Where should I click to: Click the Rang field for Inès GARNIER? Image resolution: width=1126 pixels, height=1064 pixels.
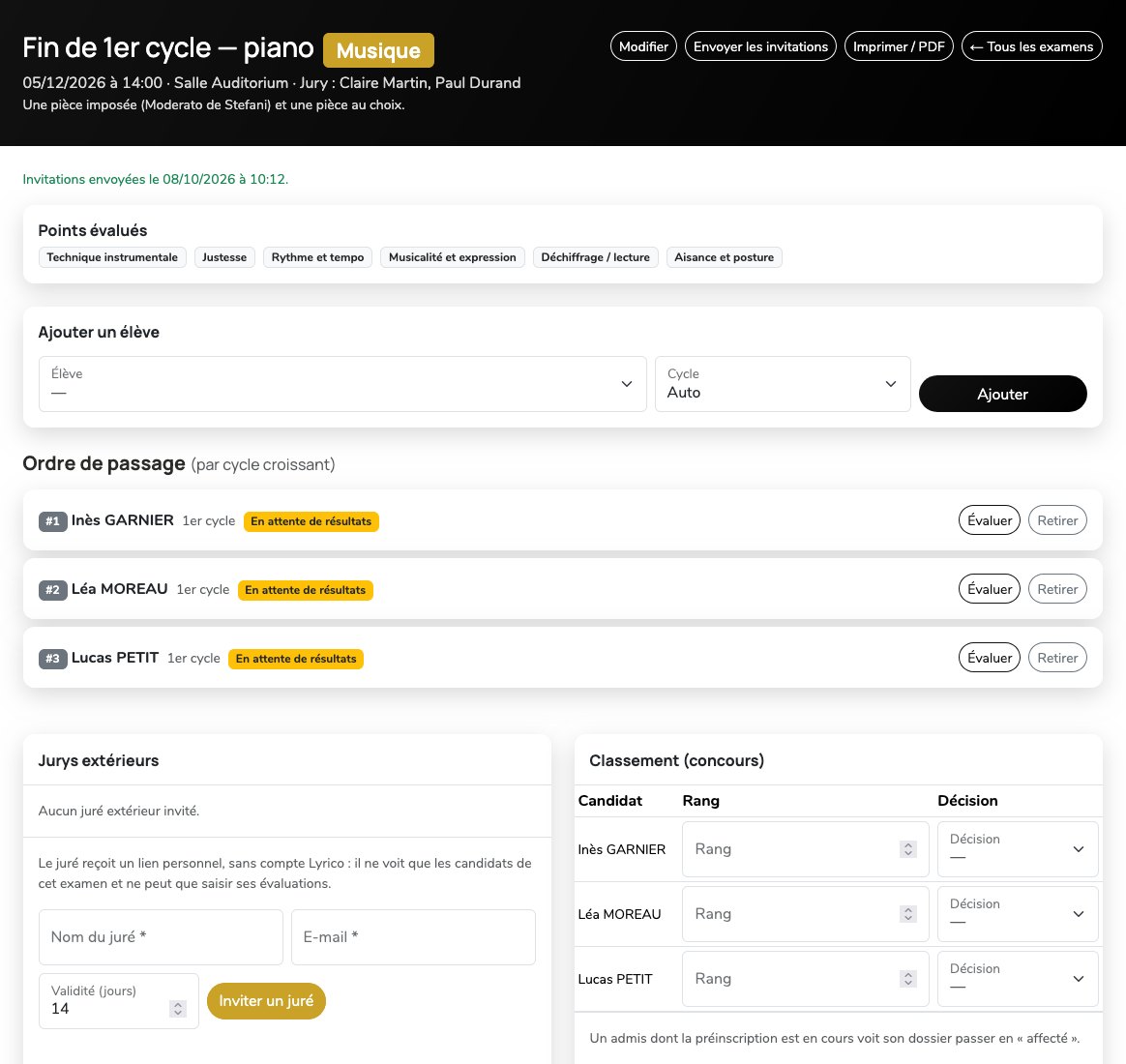pos(805,849)
